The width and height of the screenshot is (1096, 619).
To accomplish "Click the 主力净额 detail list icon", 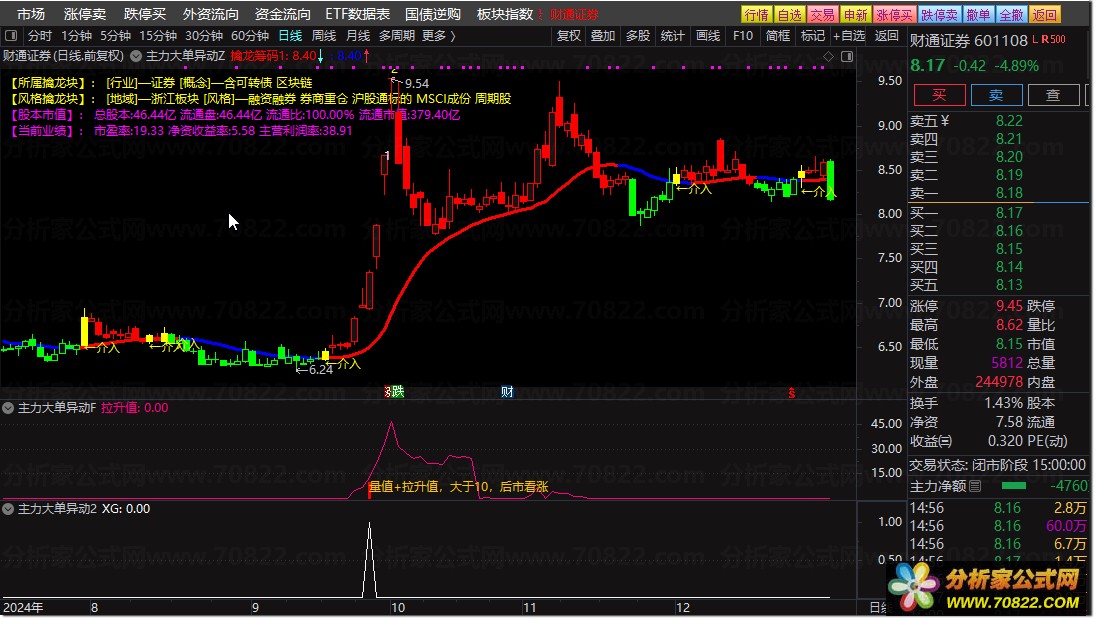I will click(x=976, y=486).
